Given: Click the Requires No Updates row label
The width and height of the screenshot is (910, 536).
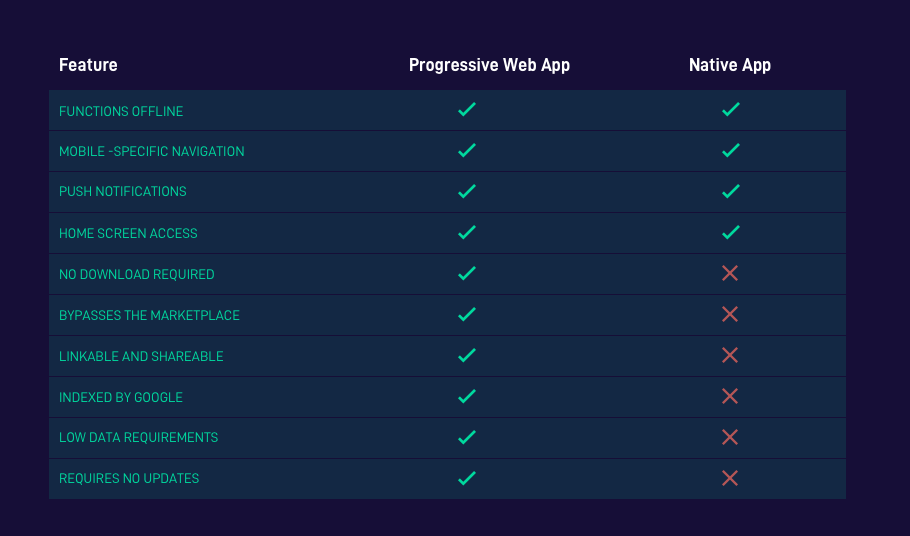Looking at the screenshot, I should 129,479.
